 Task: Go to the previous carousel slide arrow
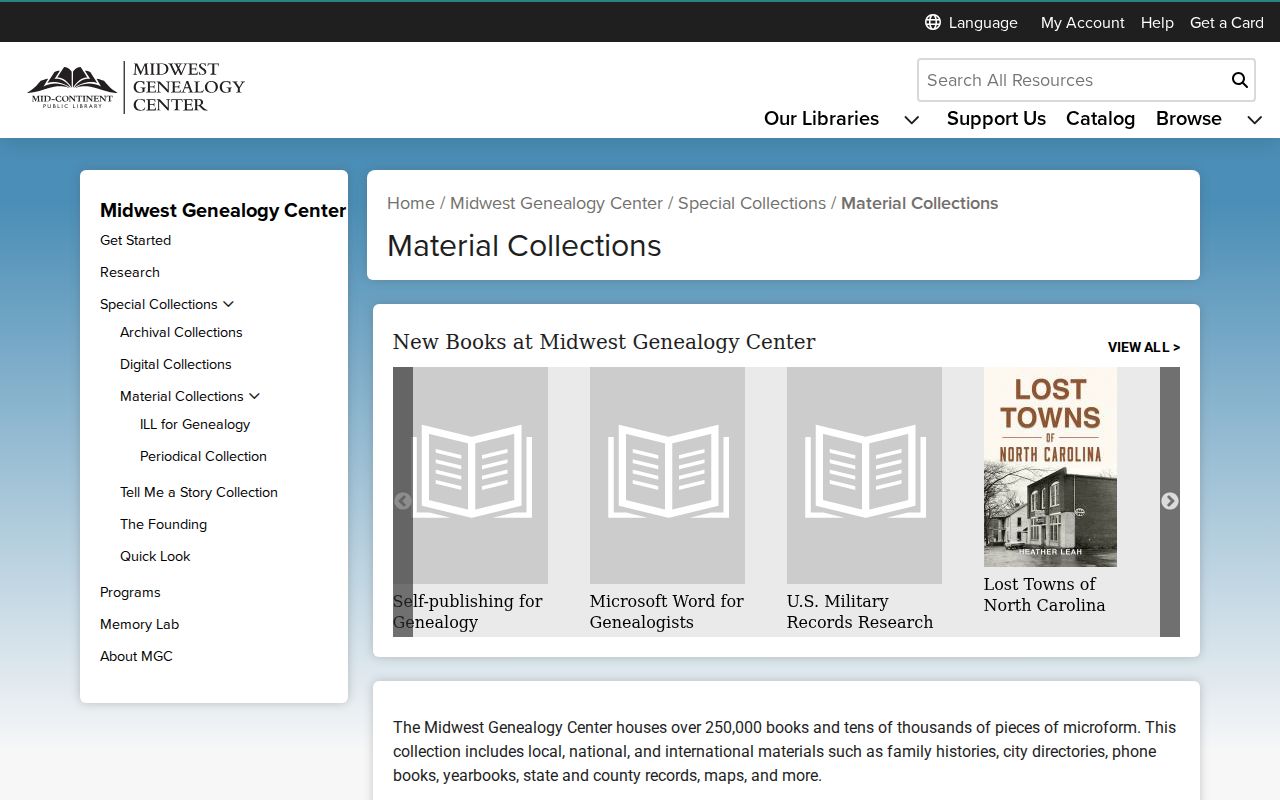pyautogui.click(x=403, y=501)
